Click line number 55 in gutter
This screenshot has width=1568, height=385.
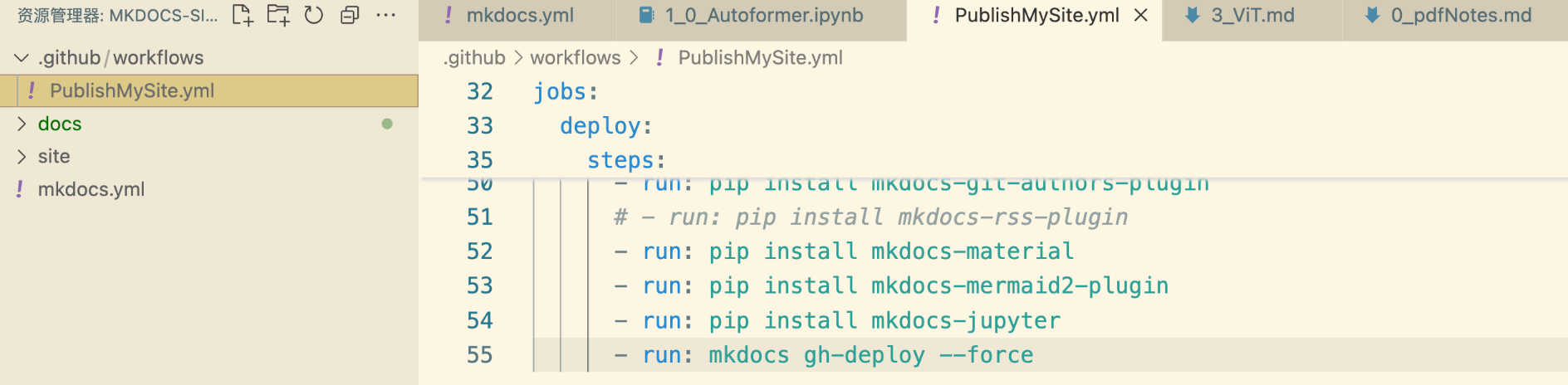coord(480,355)
